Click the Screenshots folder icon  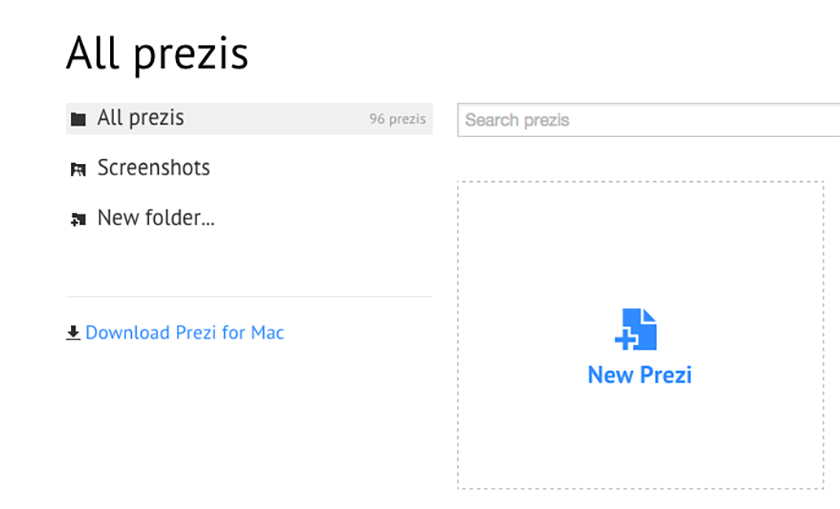(78, 169)
